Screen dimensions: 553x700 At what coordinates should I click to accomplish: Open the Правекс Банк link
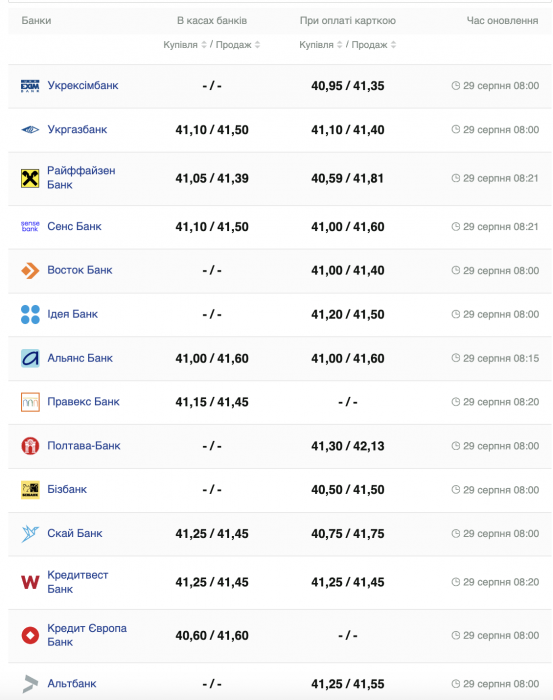(x=83, y=402)
